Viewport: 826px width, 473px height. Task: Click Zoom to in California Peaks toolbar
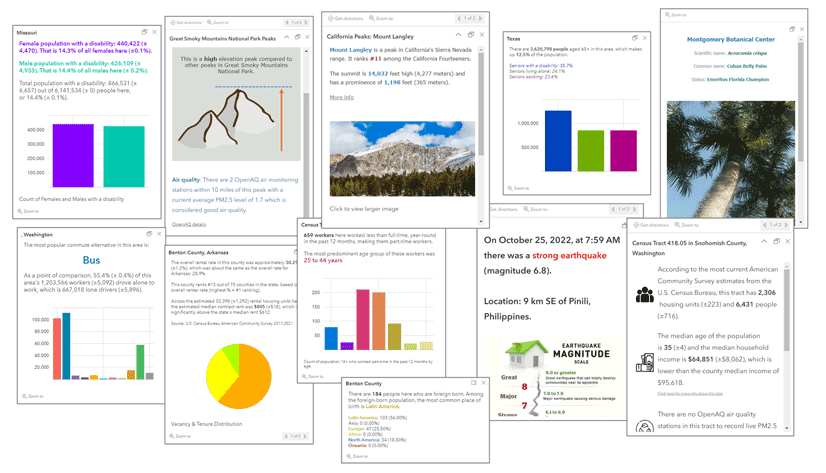pyautogui.click(x=381, y=18)
